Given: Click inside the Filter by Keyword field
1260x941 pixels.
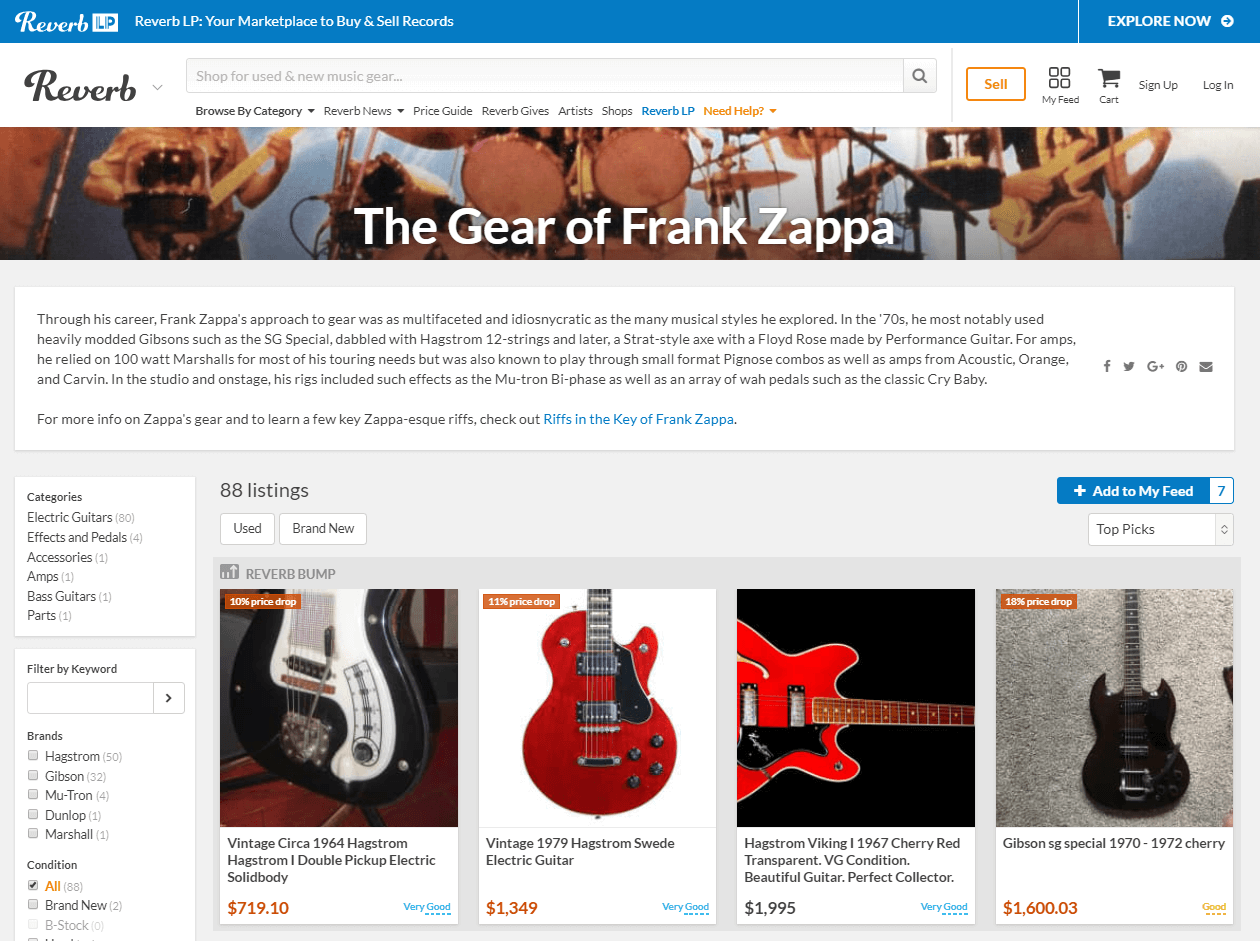Looking at the screenshot, I should tap(90, 697).
